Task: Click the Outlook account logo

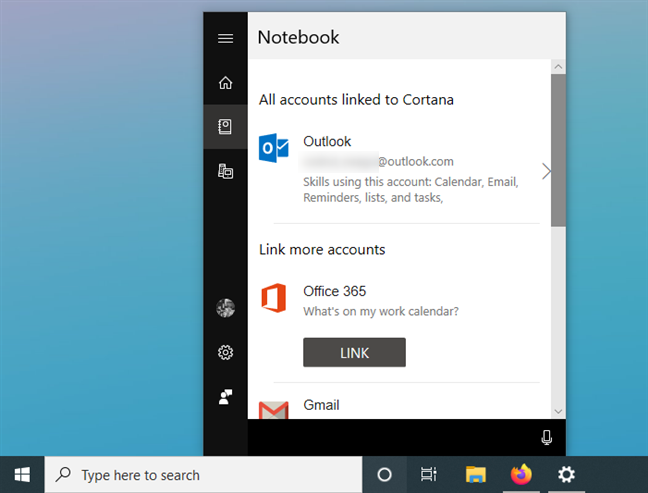Action: [274, 148]
